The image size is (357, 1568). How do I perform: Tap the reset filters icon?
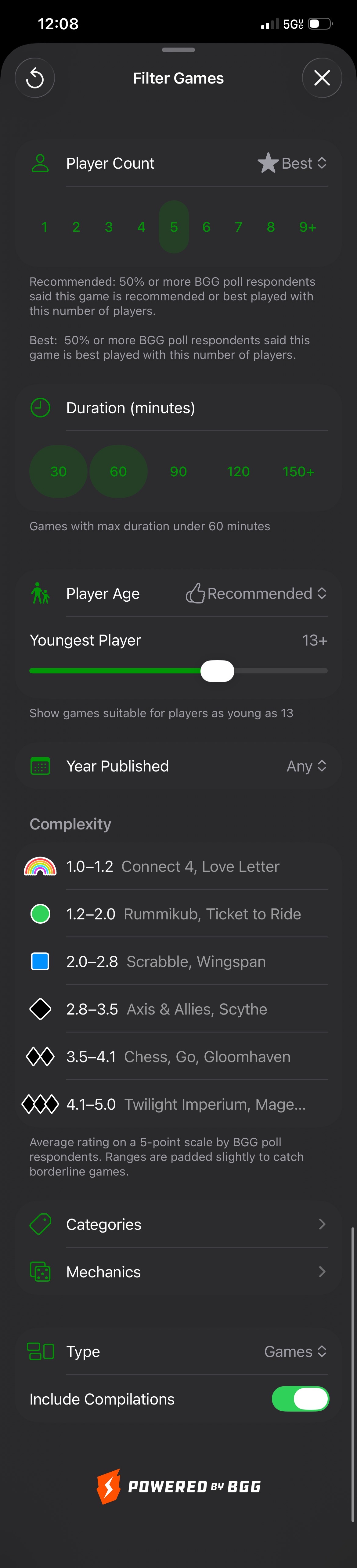click(x=35, y=78)
